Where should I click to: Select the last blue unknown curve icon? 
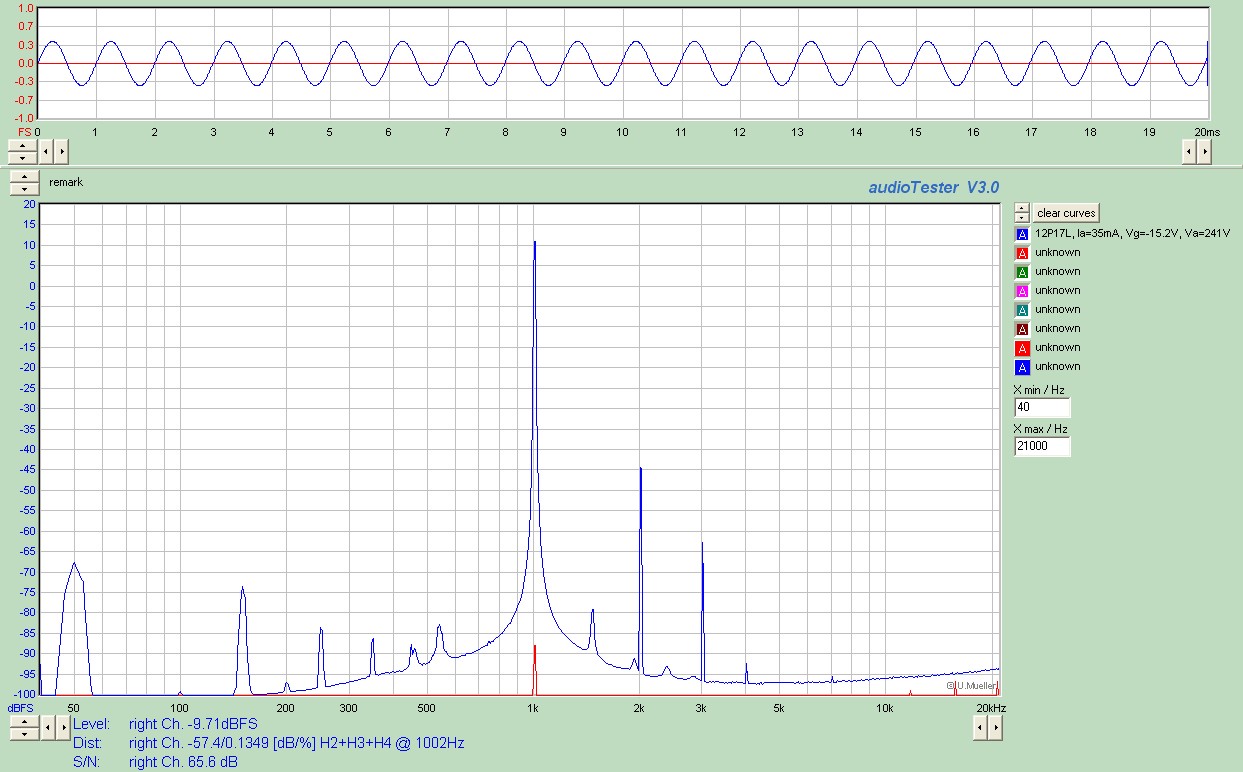(1022, 367)
